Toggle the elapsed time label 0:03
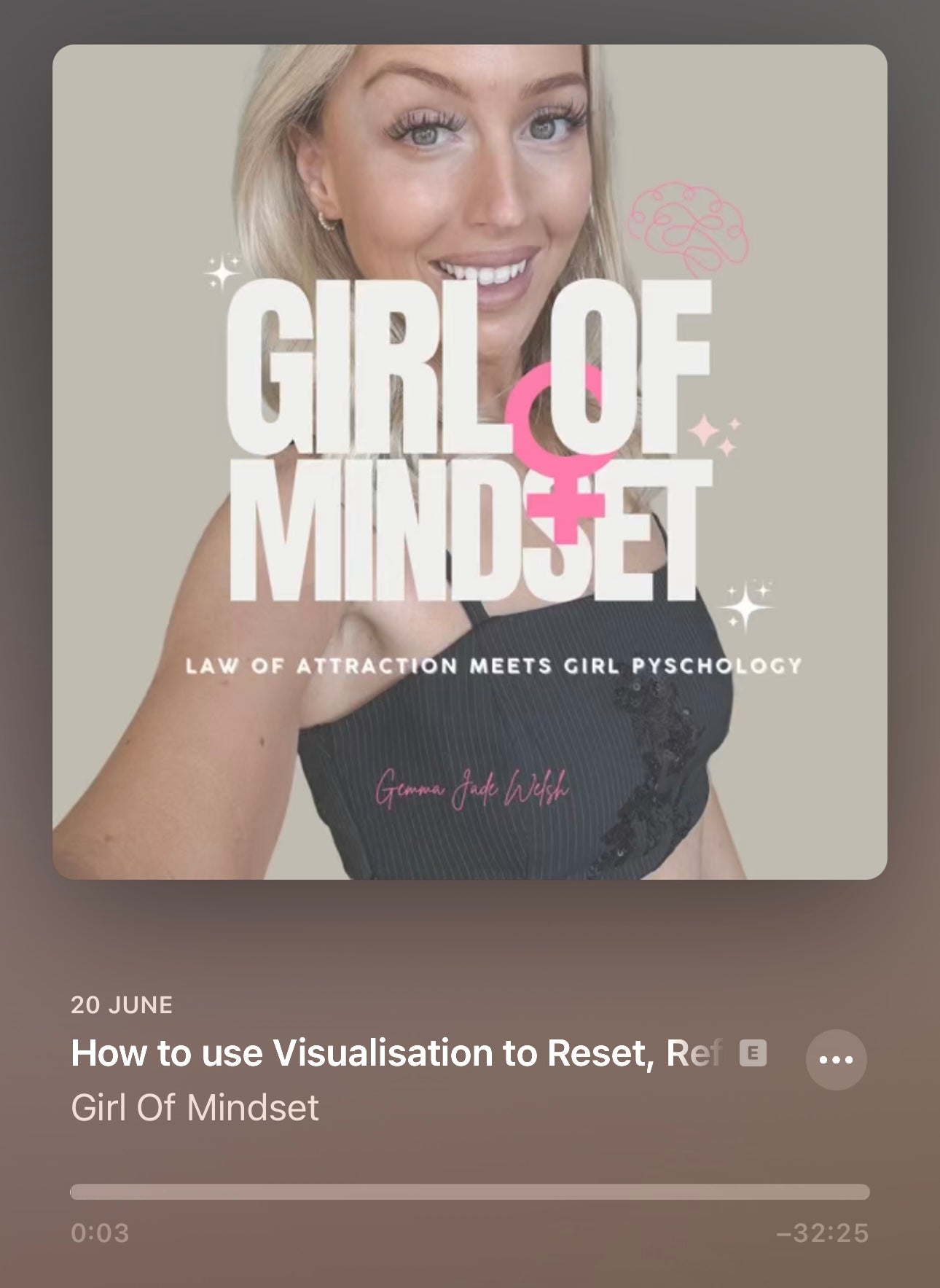This screenshot has width=940, height=1288. (x=100, y=1233)
